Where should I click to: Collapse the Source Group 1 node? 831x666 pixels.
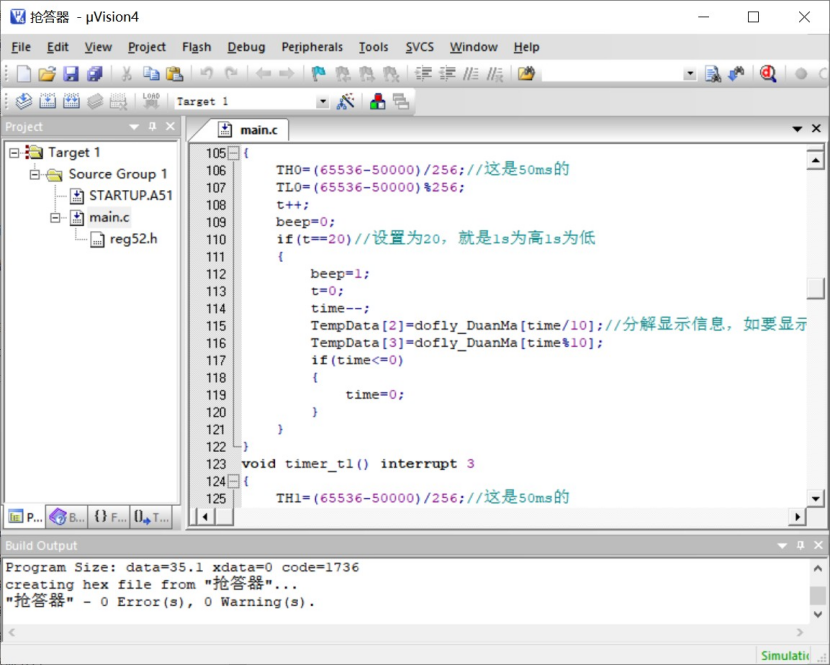pyautogui.click(x=35, y=174)
